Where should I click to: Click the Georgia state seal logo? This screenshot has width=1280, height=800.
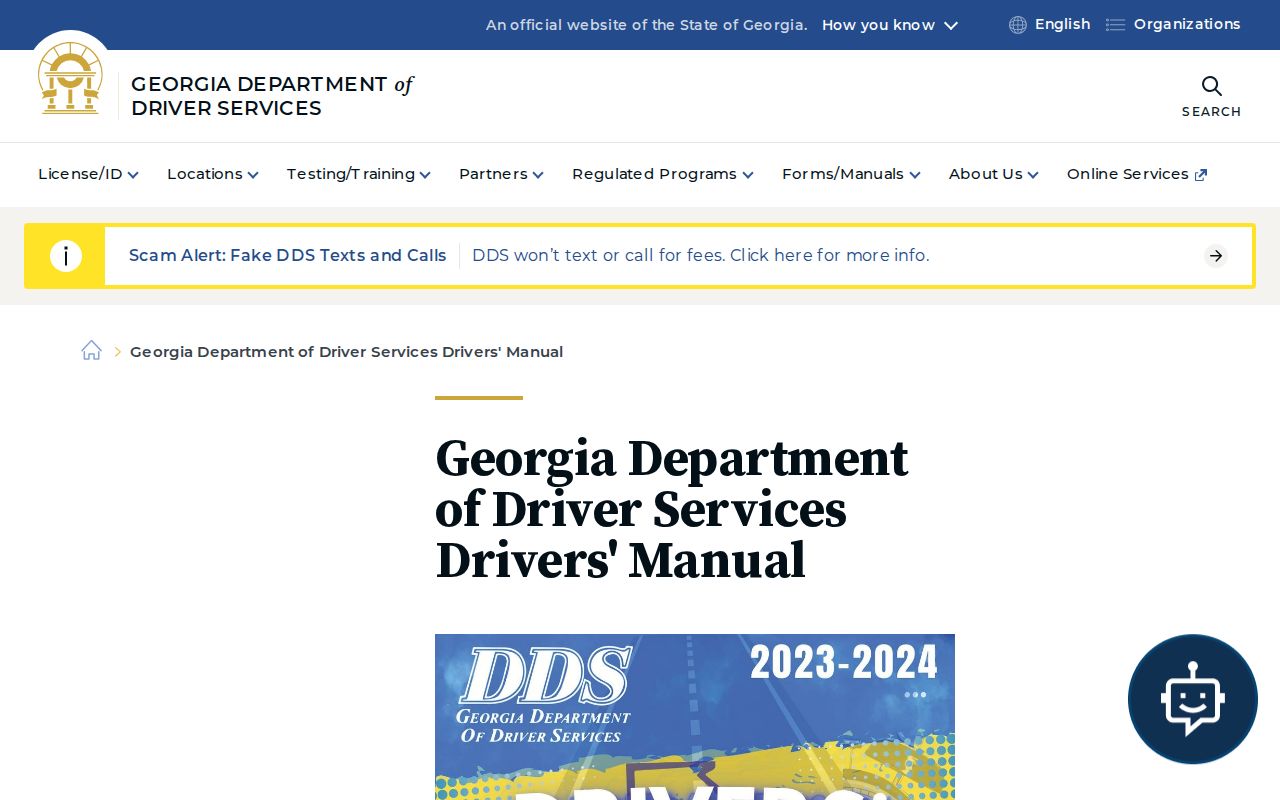tap(70, 78)
